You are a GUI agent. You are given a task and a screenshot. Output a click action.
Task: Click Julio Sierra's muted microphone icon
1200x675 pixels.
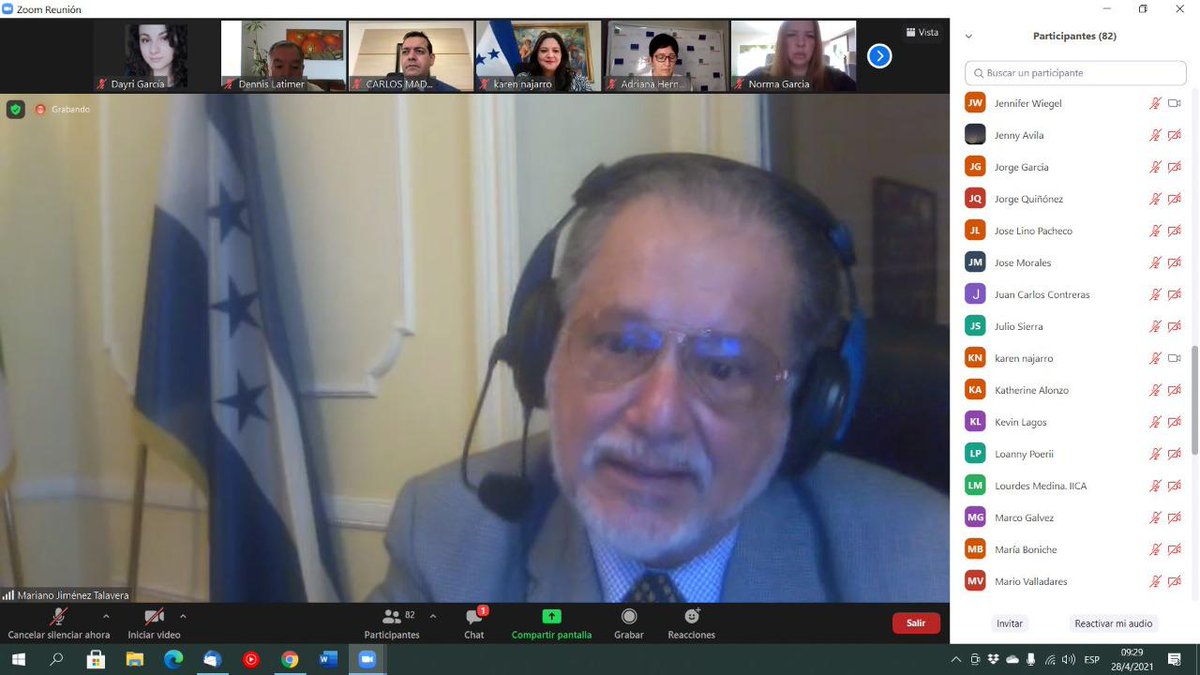1155,326
